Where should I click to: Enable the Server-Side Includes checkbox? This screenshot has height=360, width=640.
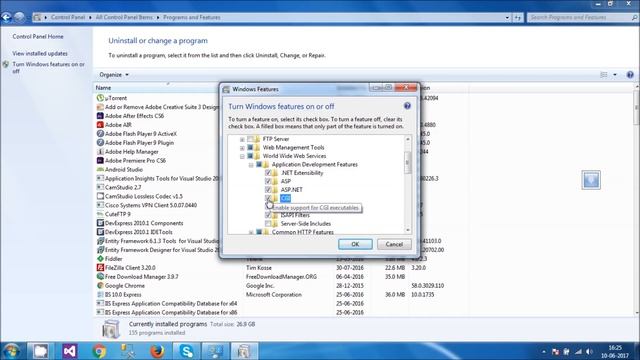pyautogui.click(x=268, y=224)
